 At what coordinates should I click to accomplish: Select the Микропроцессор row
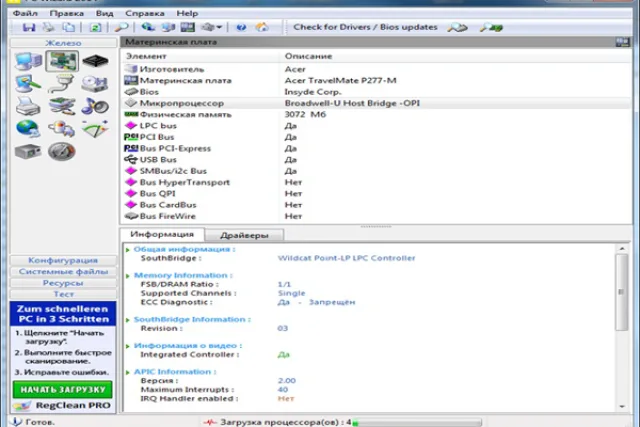click(x=376, y=103)
